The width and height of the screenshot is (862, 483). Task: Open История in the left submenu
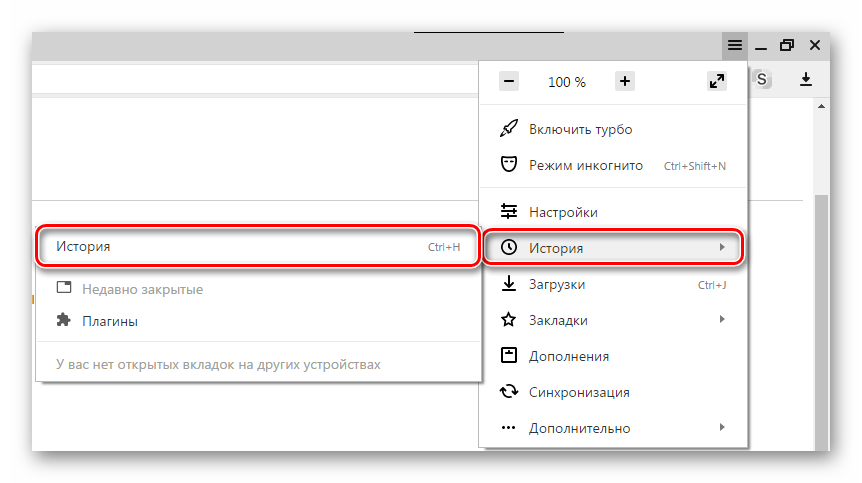[x=258, y=246]
